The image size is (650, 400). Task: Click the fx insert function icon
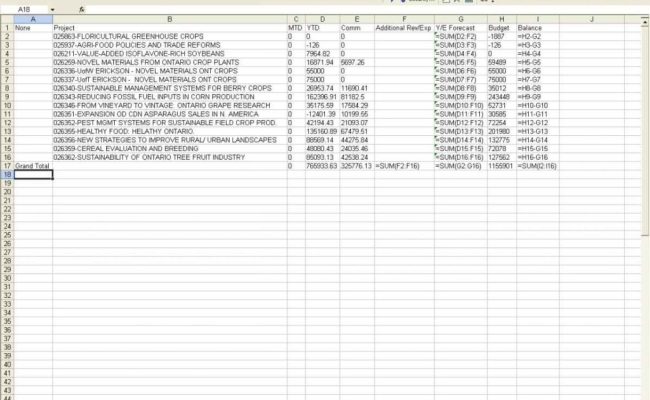click(82, 9)
